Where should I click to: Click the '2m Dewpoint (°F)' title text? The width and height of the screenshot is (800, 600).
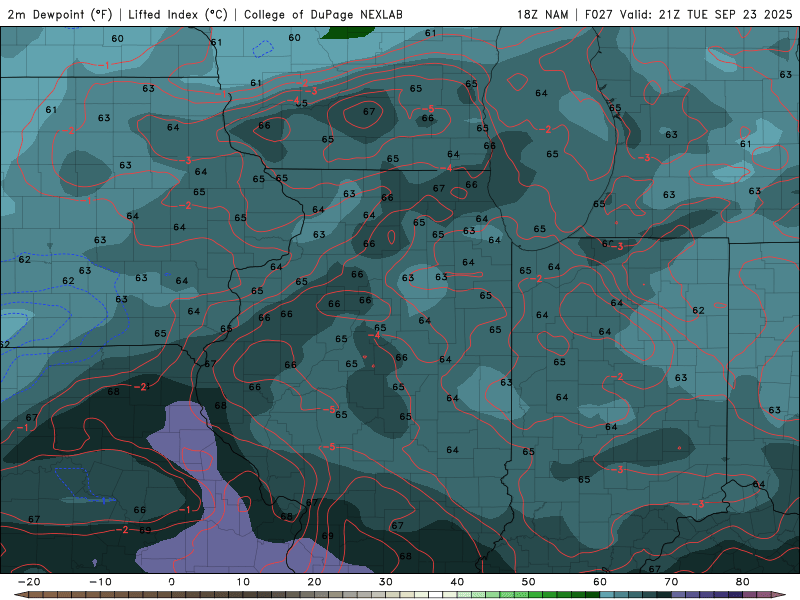tap(60, 14)
